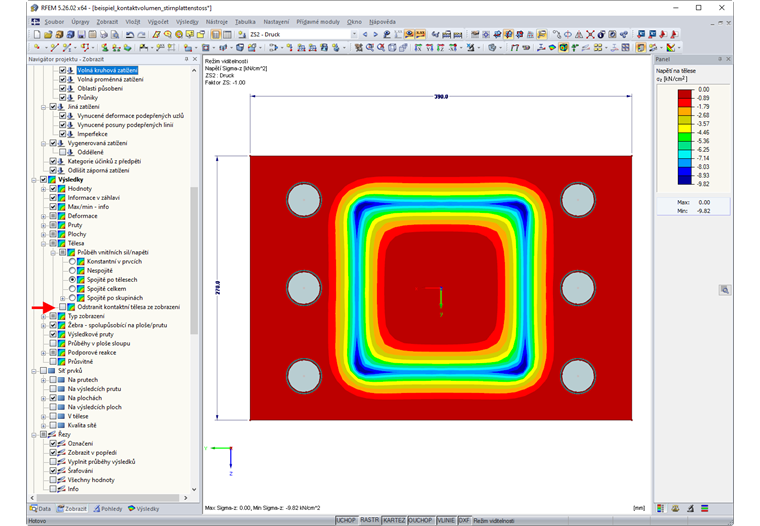The width and height of the screenshot is (760, 526).
Task: Uncheck 'Volná kruhová zatížení' checkbox
Action: [x=63, y=70]
